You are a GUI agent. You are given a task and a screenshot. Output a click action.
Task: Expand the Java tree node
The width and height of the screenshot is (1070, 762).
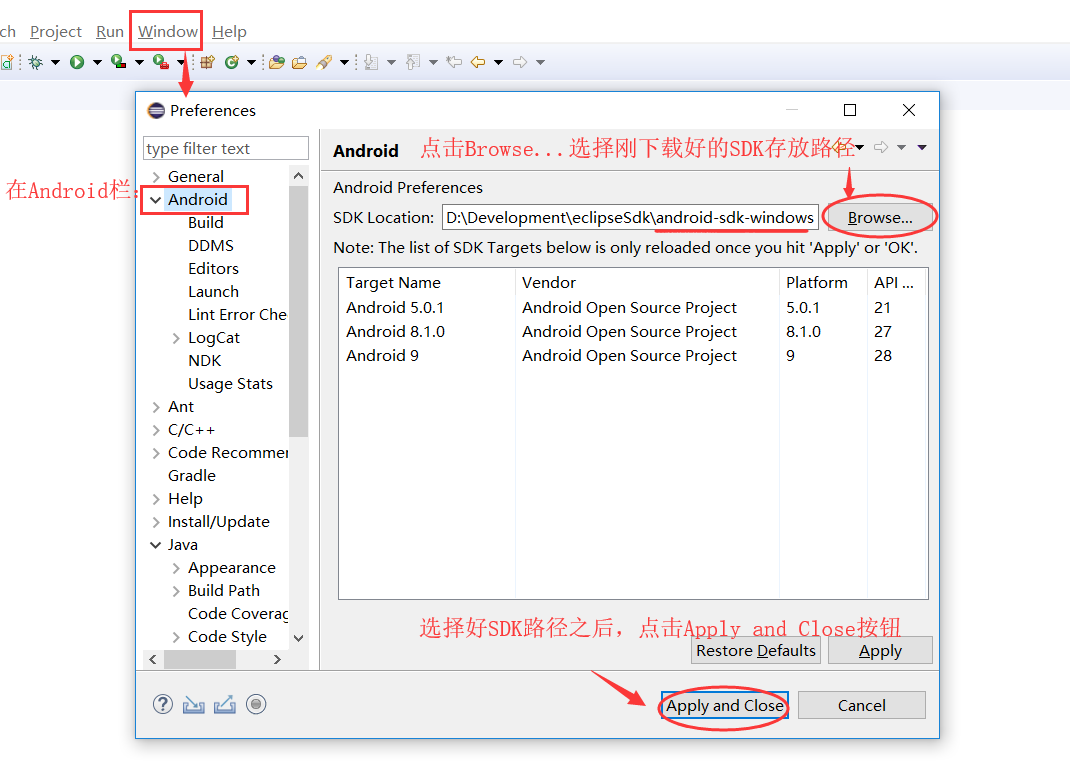[x=157, y=544]
